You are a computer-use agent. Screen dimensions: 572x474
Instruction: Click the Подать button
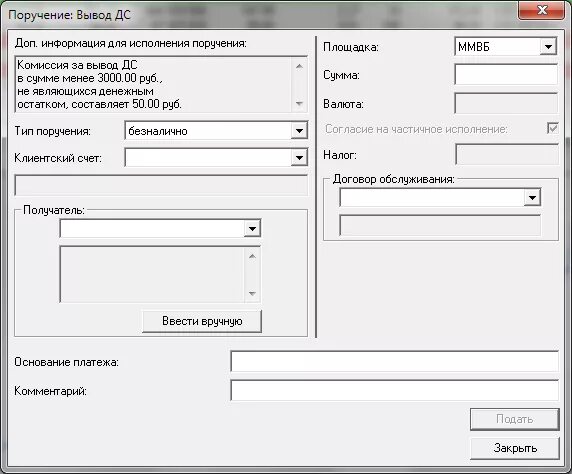pyautogui.click(x=514, y=419)
